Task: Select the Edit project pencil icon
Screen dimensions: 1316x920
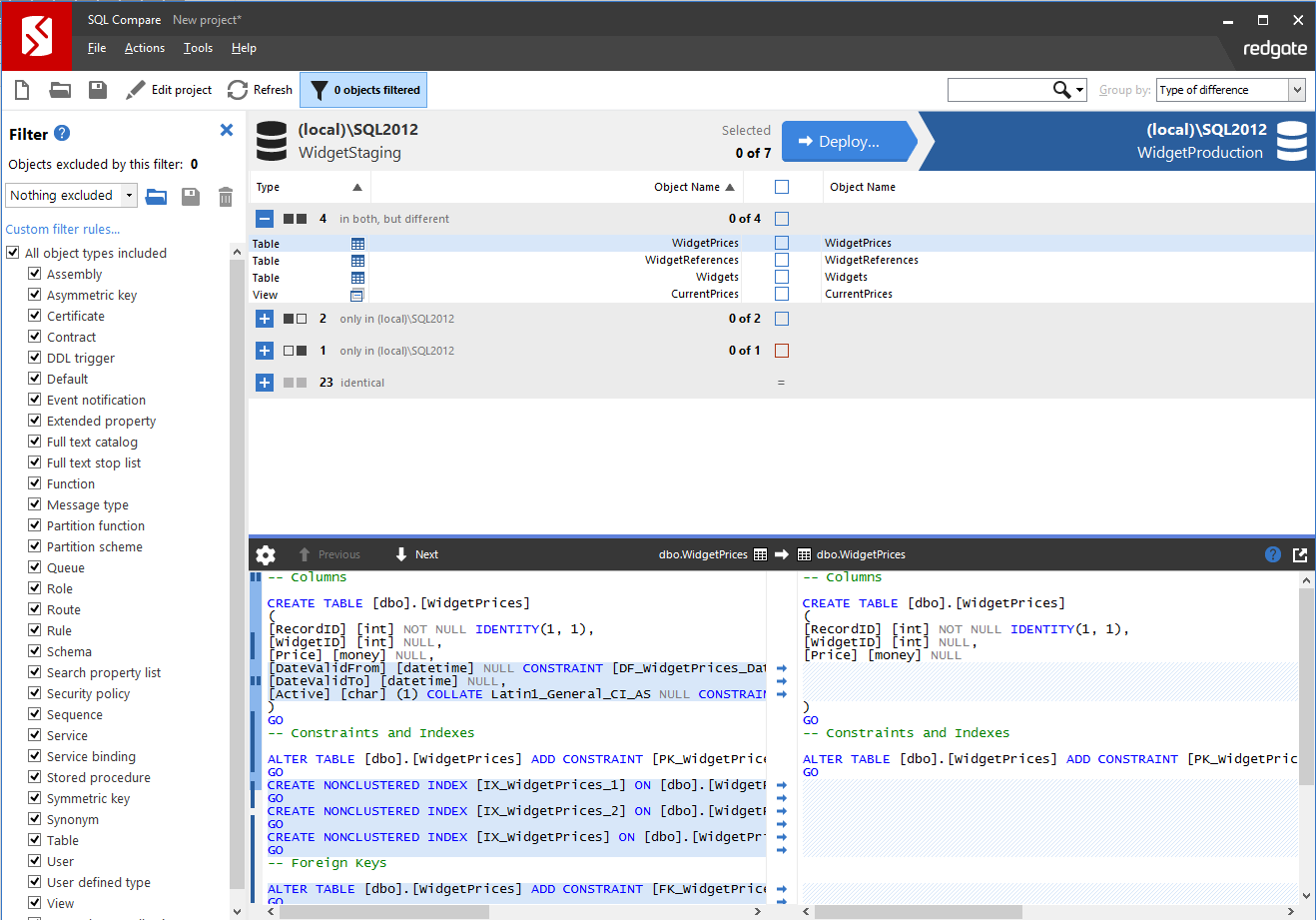Action: (x=135, y=89)
